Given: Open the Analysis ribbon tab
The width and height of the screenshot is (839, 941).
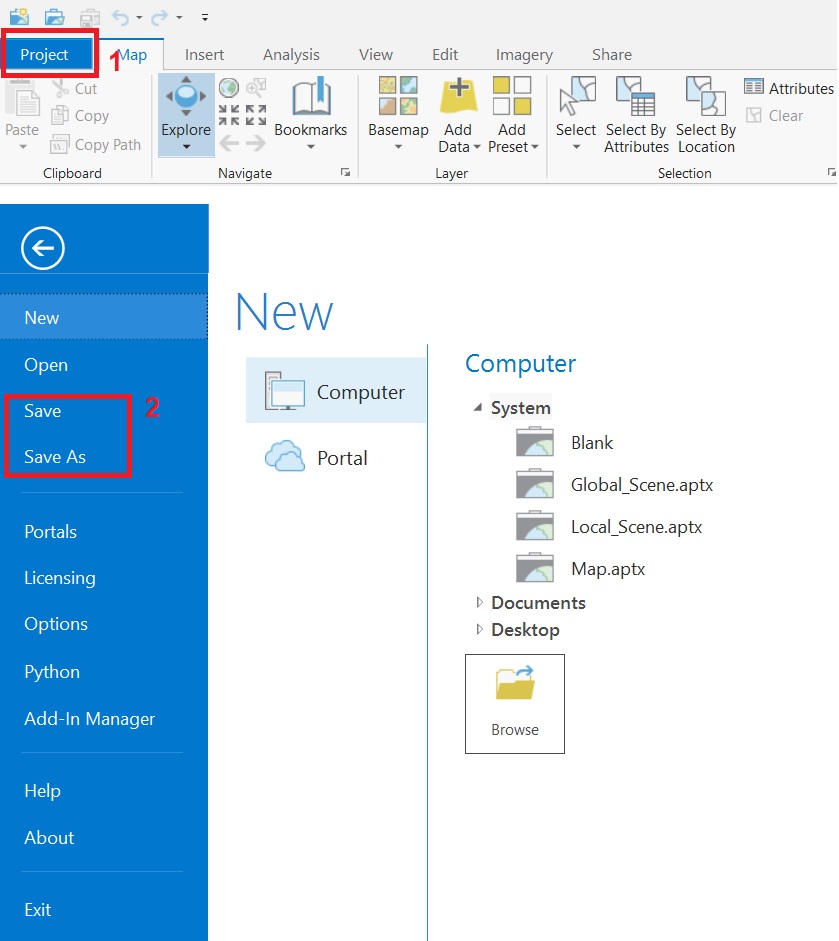Looking at the screenshot, I should coord(290,54).
